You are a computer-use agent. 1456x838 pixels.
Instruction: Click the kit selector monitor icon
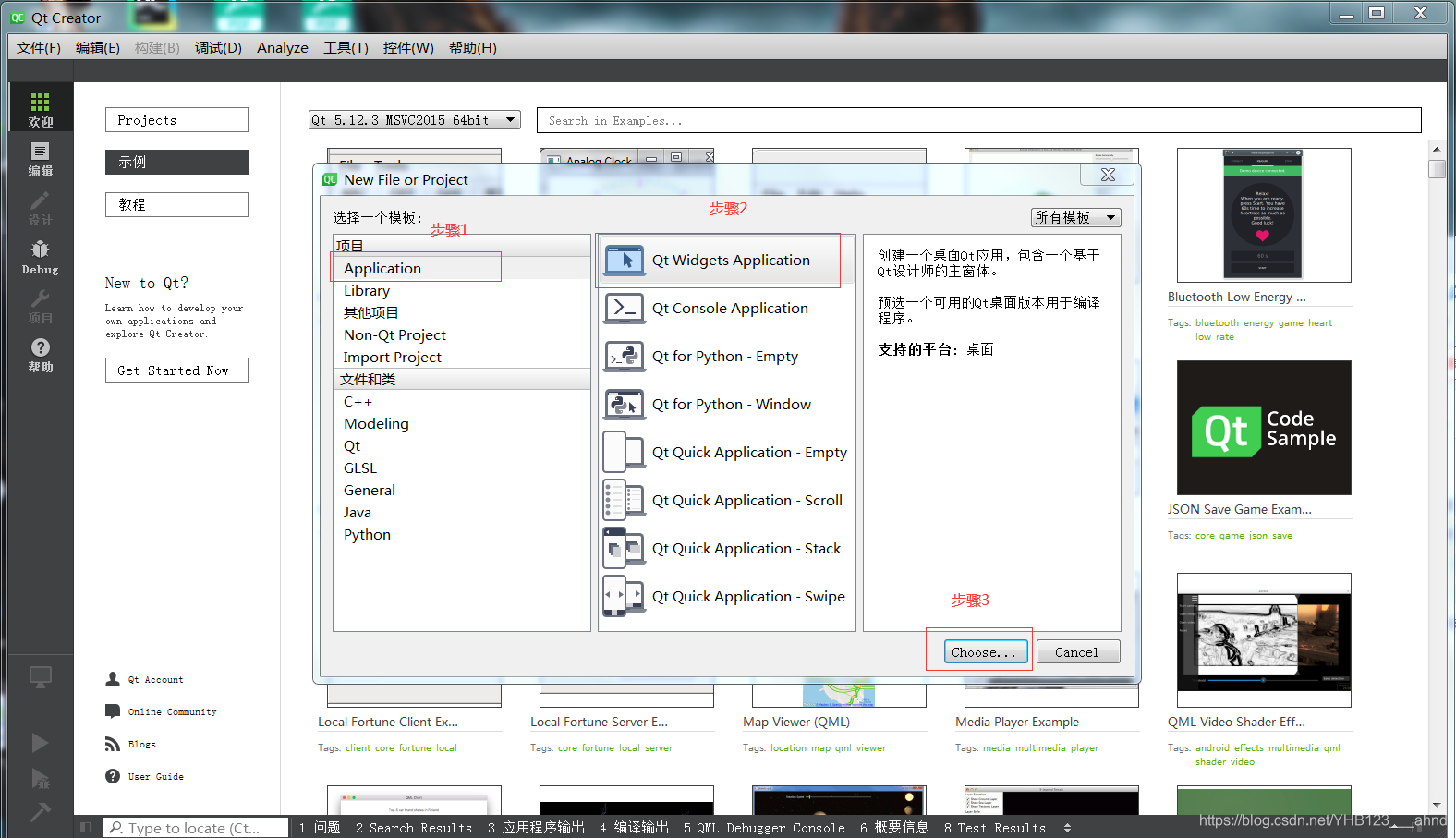40,677
